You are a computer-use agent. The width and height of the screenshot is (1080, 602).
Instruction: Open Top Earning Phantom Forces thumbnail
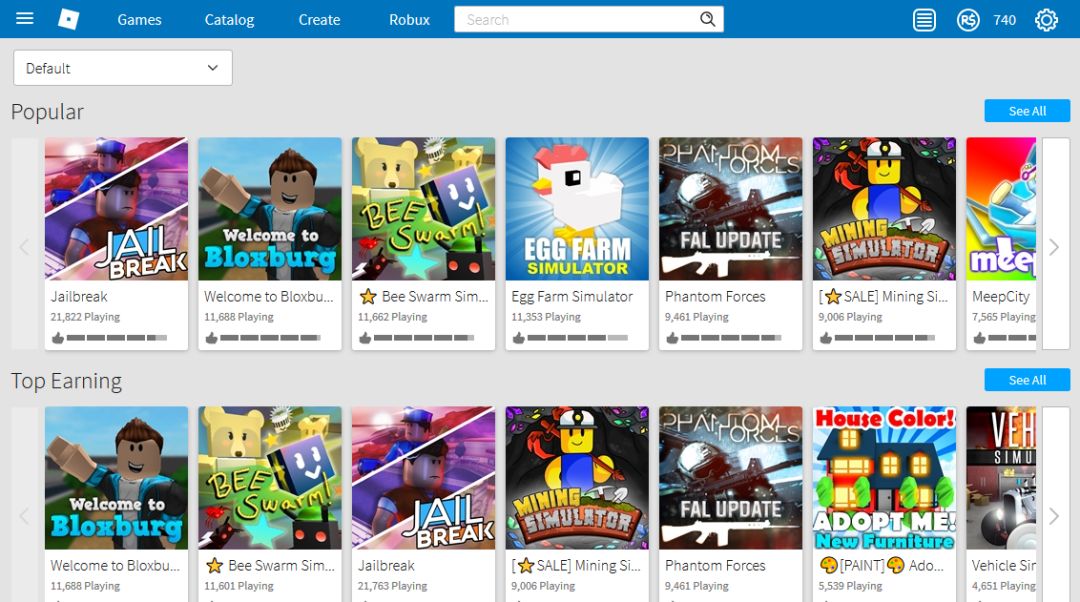coord(731,478)
